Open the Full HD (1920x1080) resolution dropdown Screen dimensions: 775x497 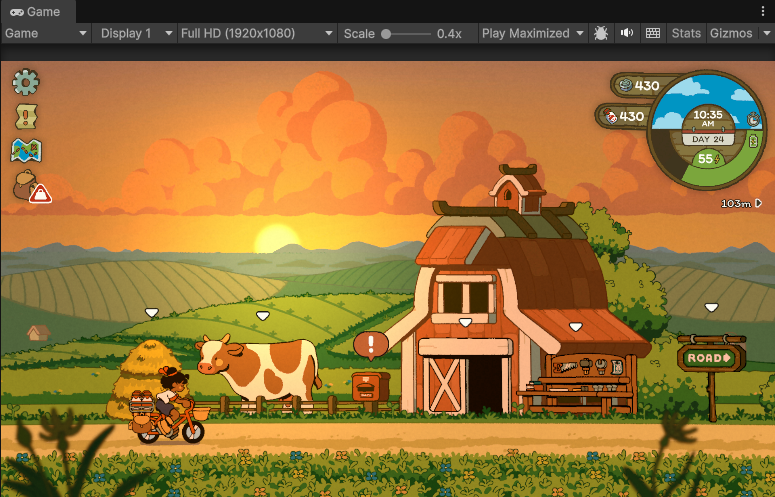(x=256, y=33)
